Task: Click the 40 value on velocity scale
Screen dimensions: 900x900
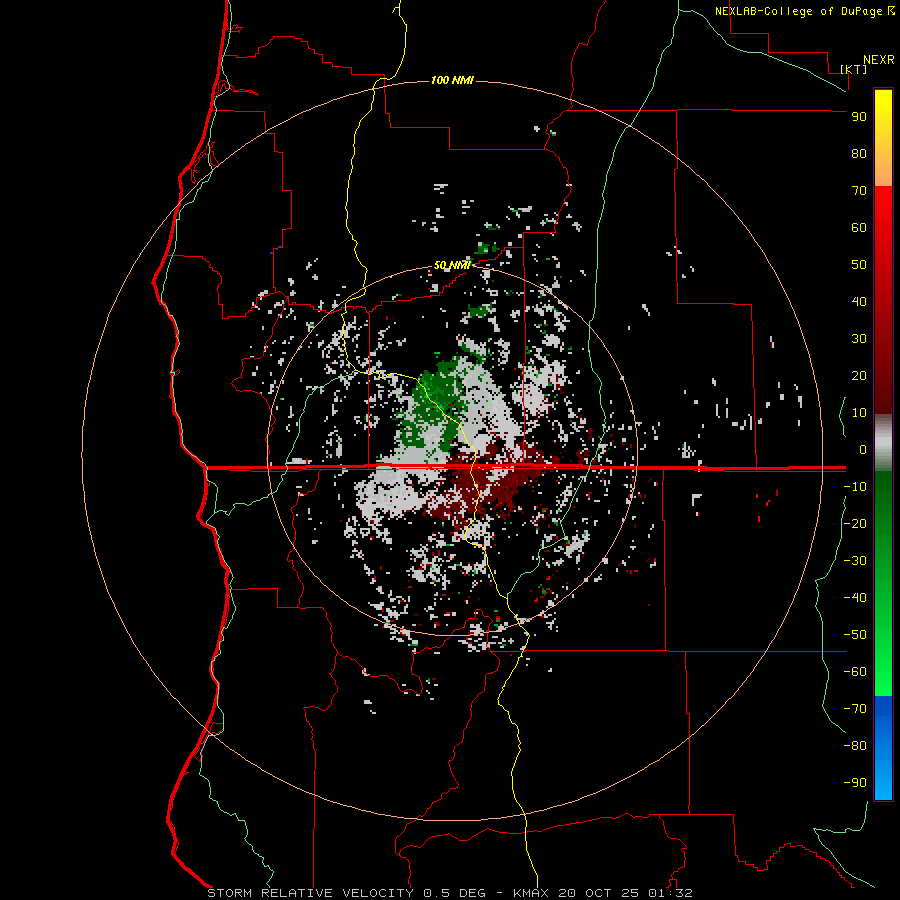Action: [x=859, y=301]
